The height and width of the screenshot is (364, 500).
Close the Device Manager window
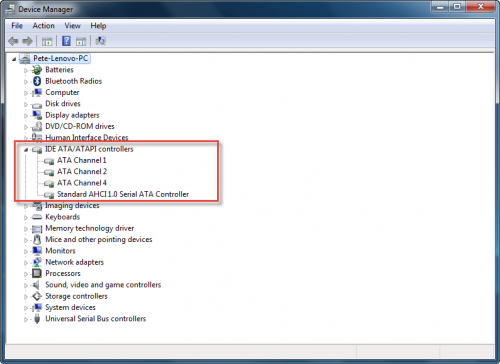tap(480, 7)
